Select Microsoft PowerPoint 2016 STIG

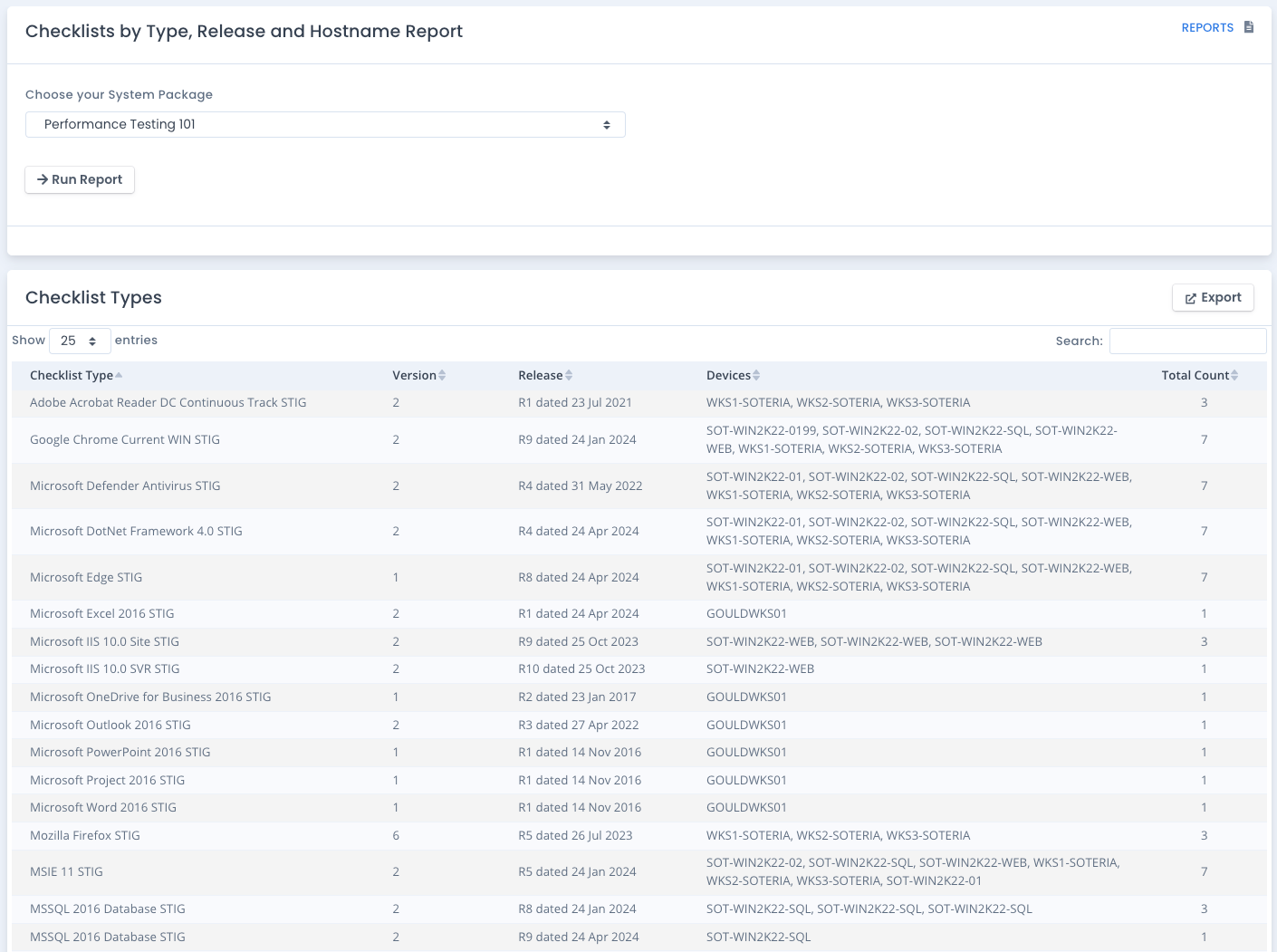(120, 752)
